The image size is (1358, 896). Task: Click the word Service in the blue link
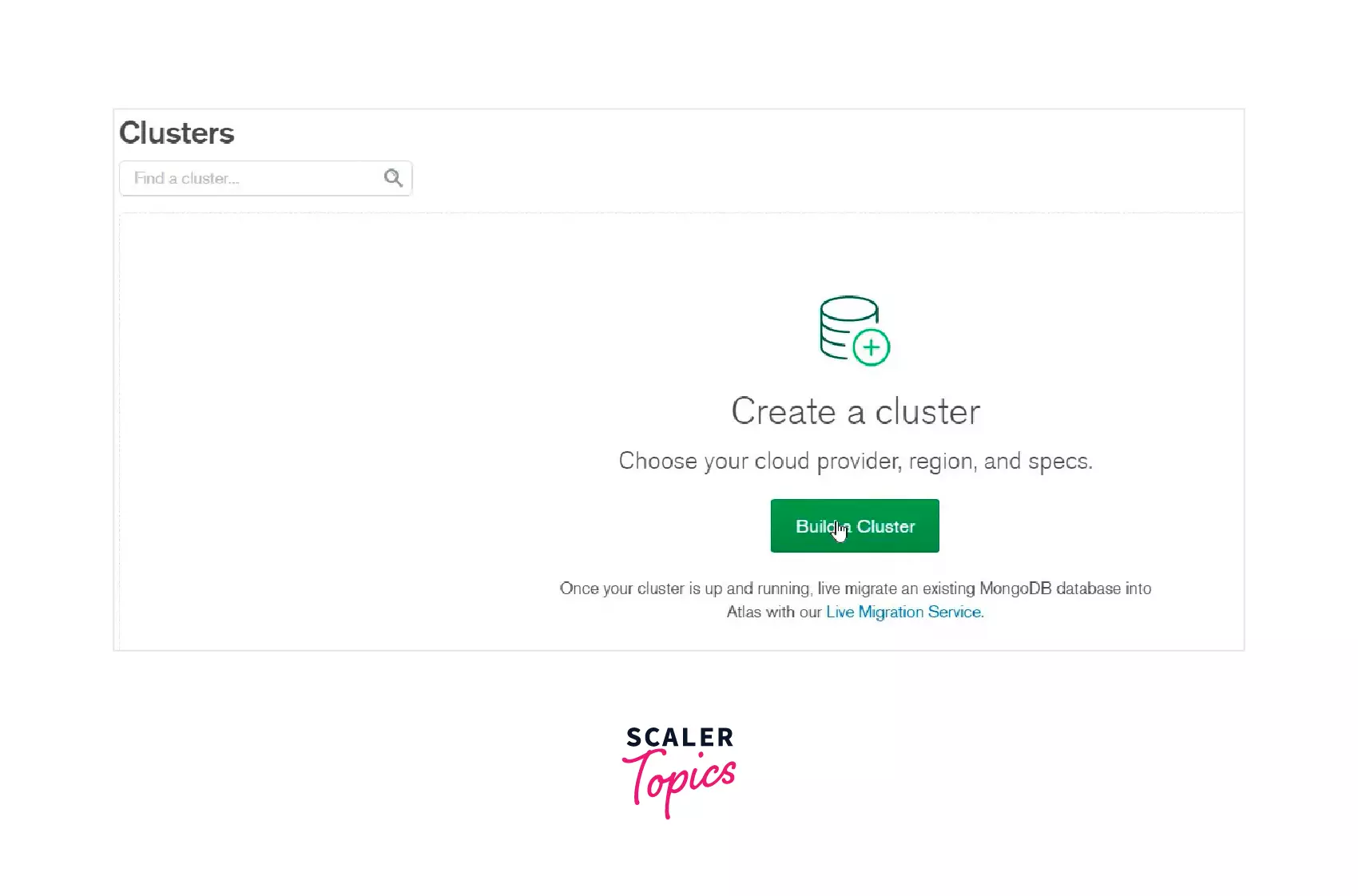(955, 612)
